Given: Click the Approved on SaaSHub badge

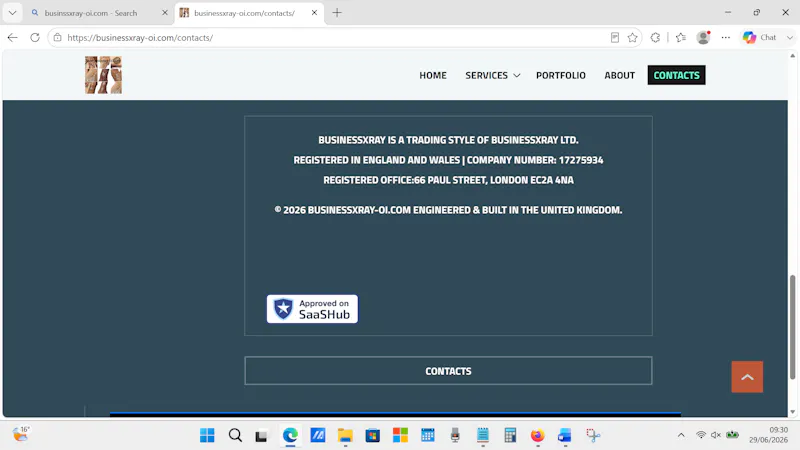Looking at the screenshot, I should tap(312, 309).
